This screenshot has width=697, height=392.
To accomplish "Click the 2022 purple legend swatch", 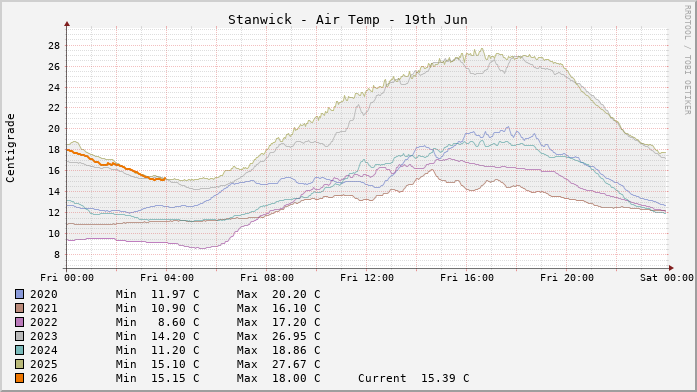I will pyautogui.click(x=20, y=322).
